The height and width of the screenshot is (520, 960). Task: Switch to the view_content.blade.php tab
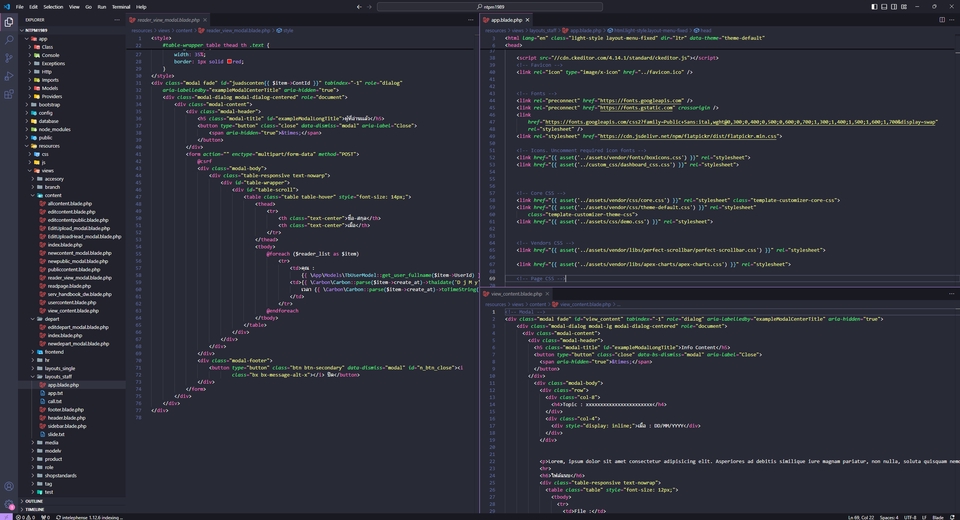(516, 294)
